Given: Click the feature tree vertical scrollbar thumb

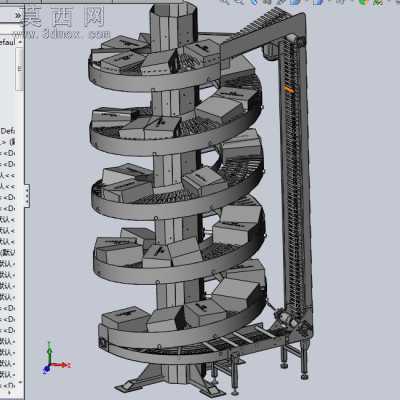Looking at the screenshot, I should (x=20, y=69).
